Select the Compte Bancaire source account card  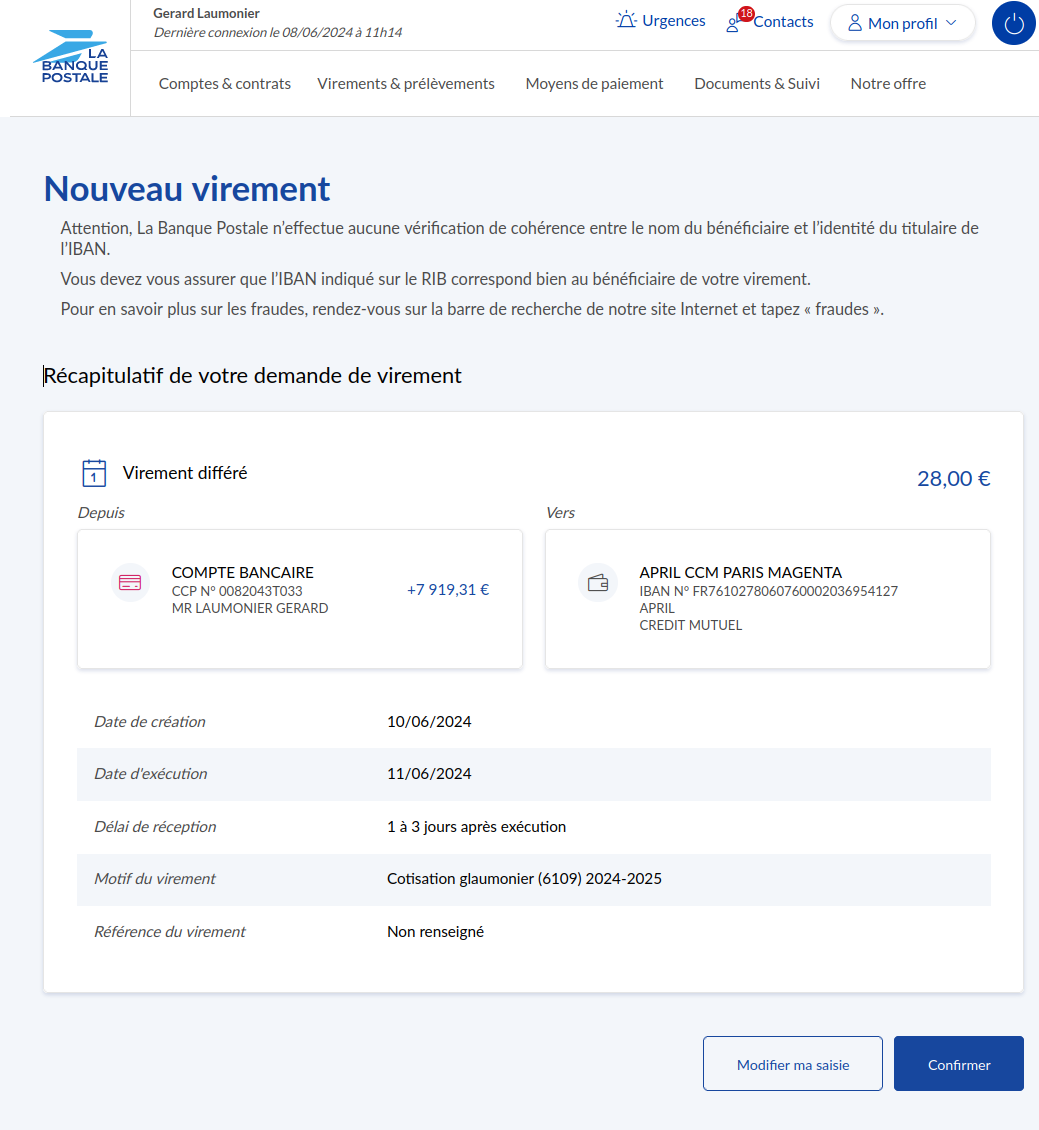300,598
